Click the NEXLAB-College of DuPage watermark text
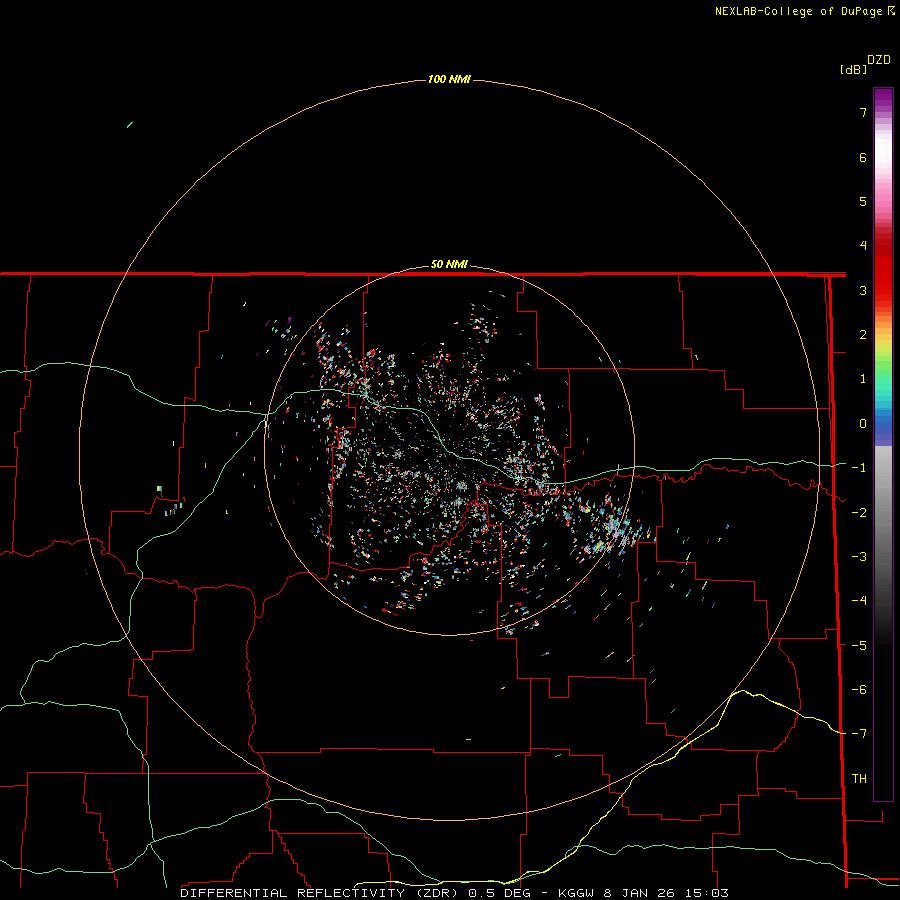Image resolution: width=900 pixels, height=900 pixels. [798, 11]
